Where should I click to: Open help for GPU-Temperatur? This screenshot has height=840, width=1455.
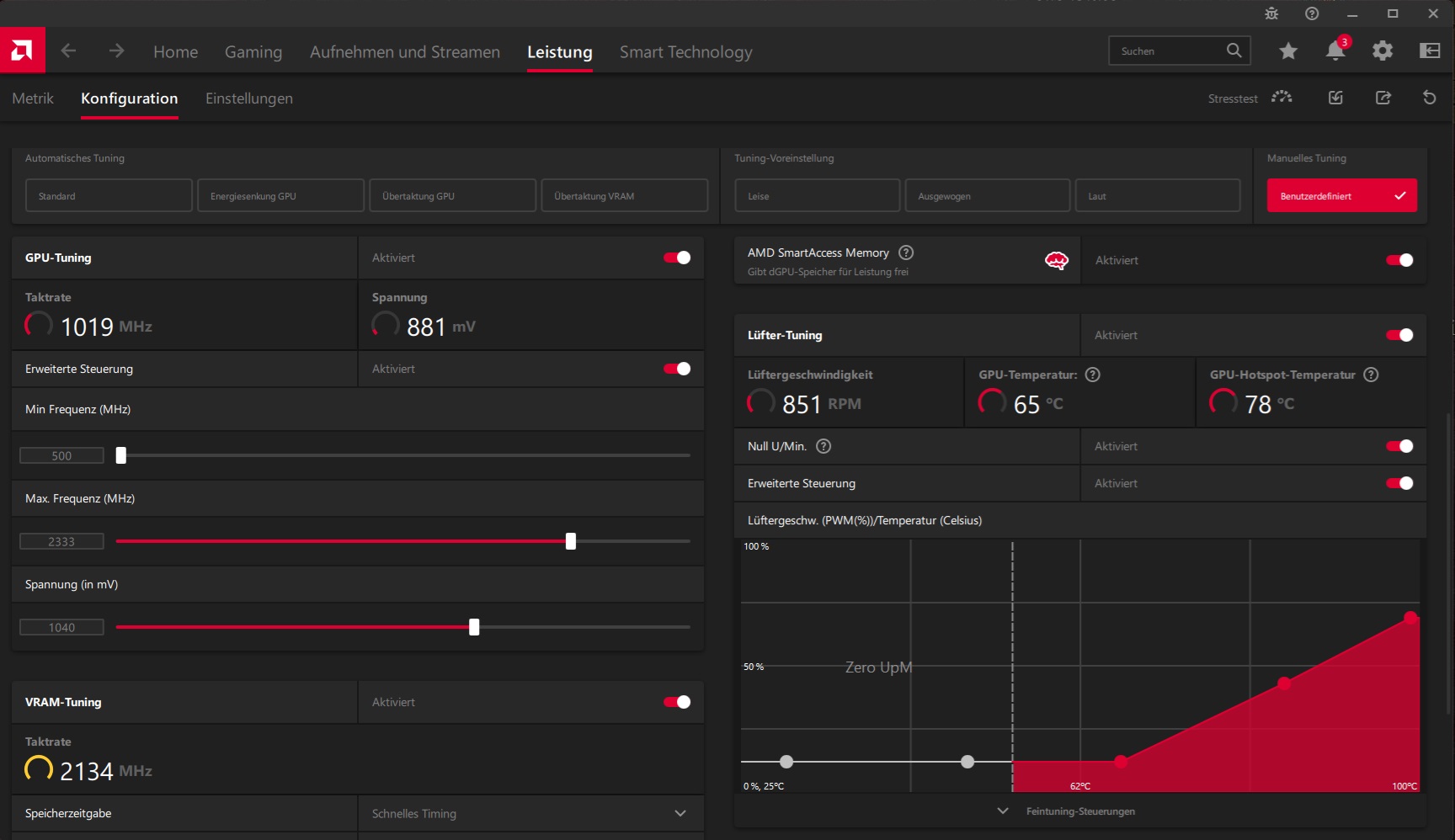1093,375
